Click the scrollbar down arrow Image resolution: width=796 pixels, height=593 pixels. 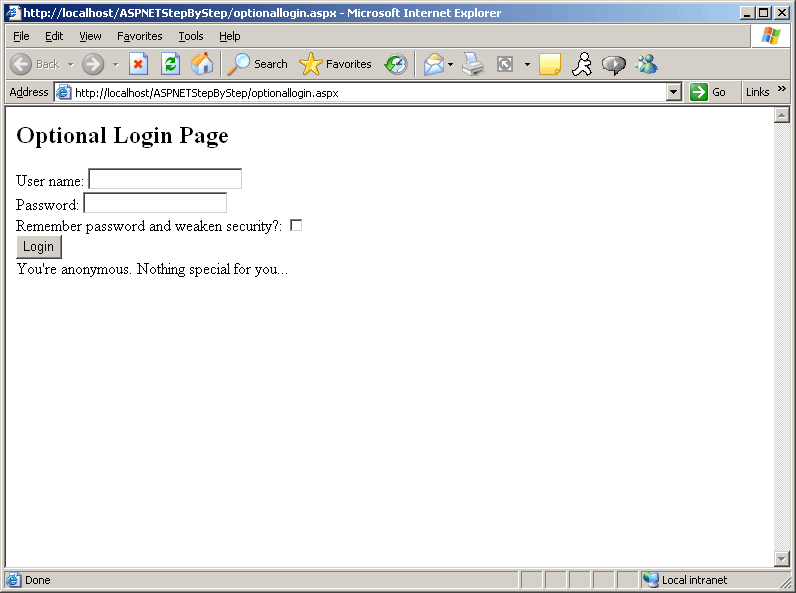782,558
